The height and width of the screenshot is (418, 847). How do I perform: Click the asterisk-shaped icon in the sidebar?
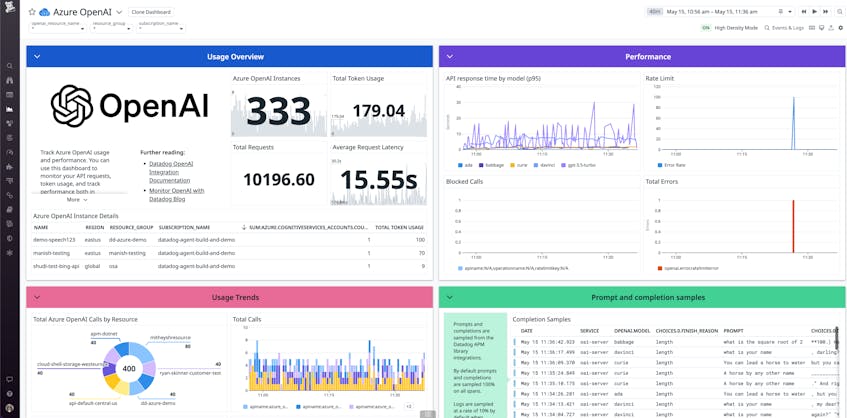coord(9,252)
